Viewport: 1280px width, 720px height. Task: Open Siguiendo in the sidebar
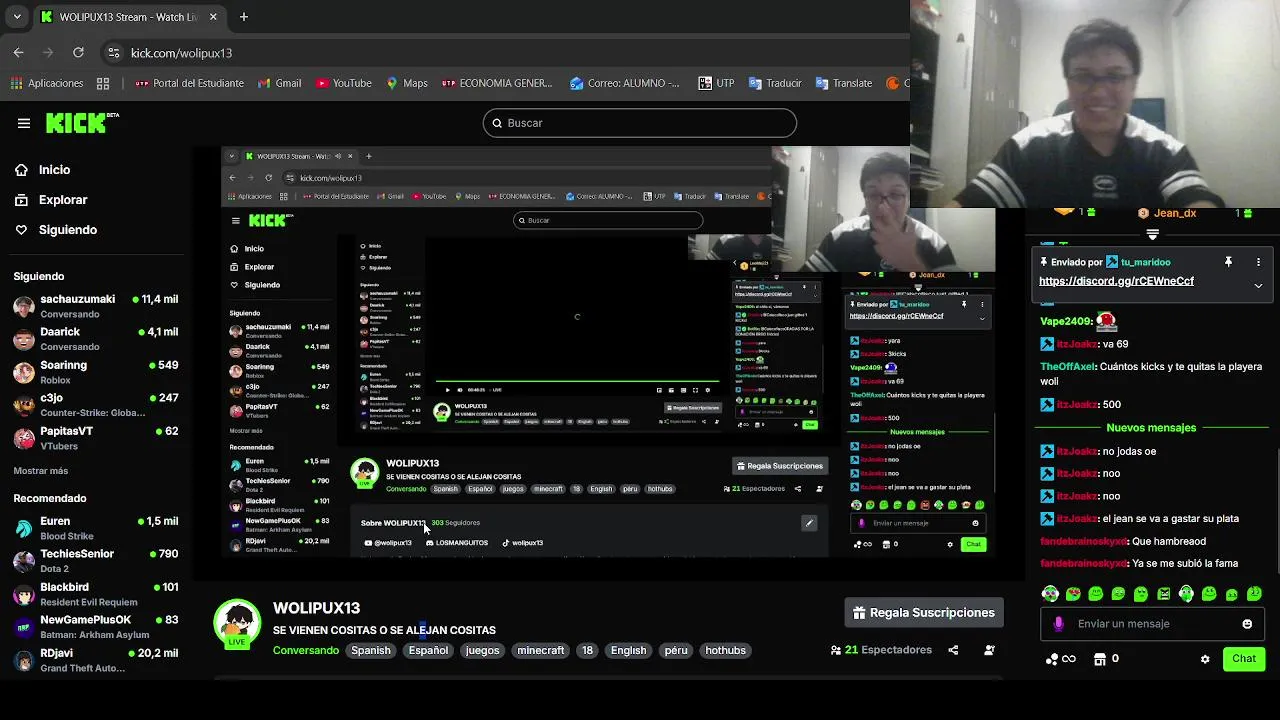pyautogui.click(x=56, y=230)
